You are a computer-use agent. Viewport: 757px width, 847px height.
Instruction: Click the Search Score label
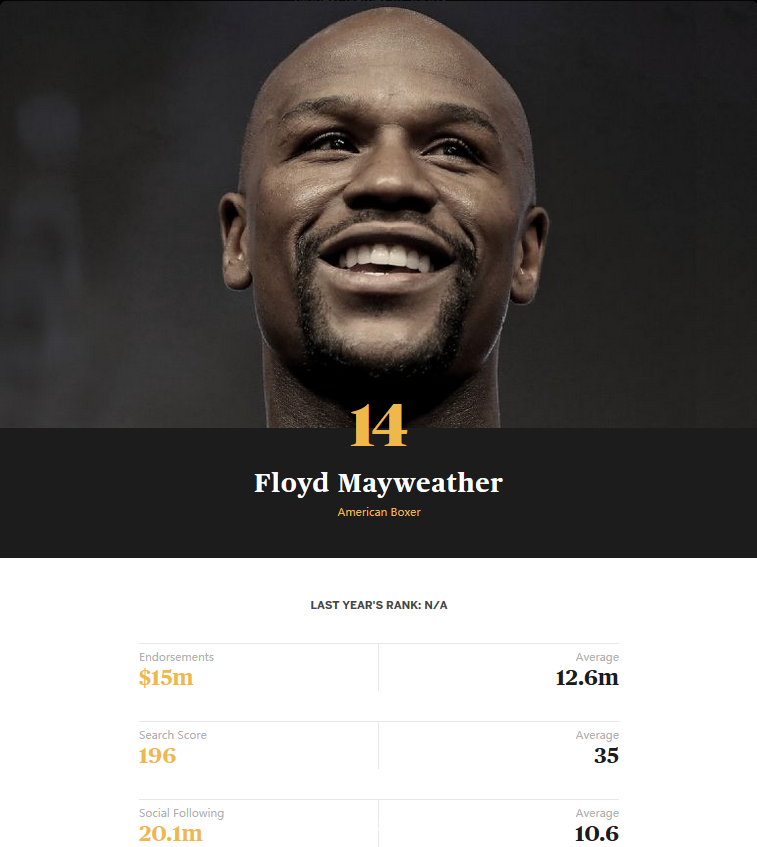coord(172,735)
